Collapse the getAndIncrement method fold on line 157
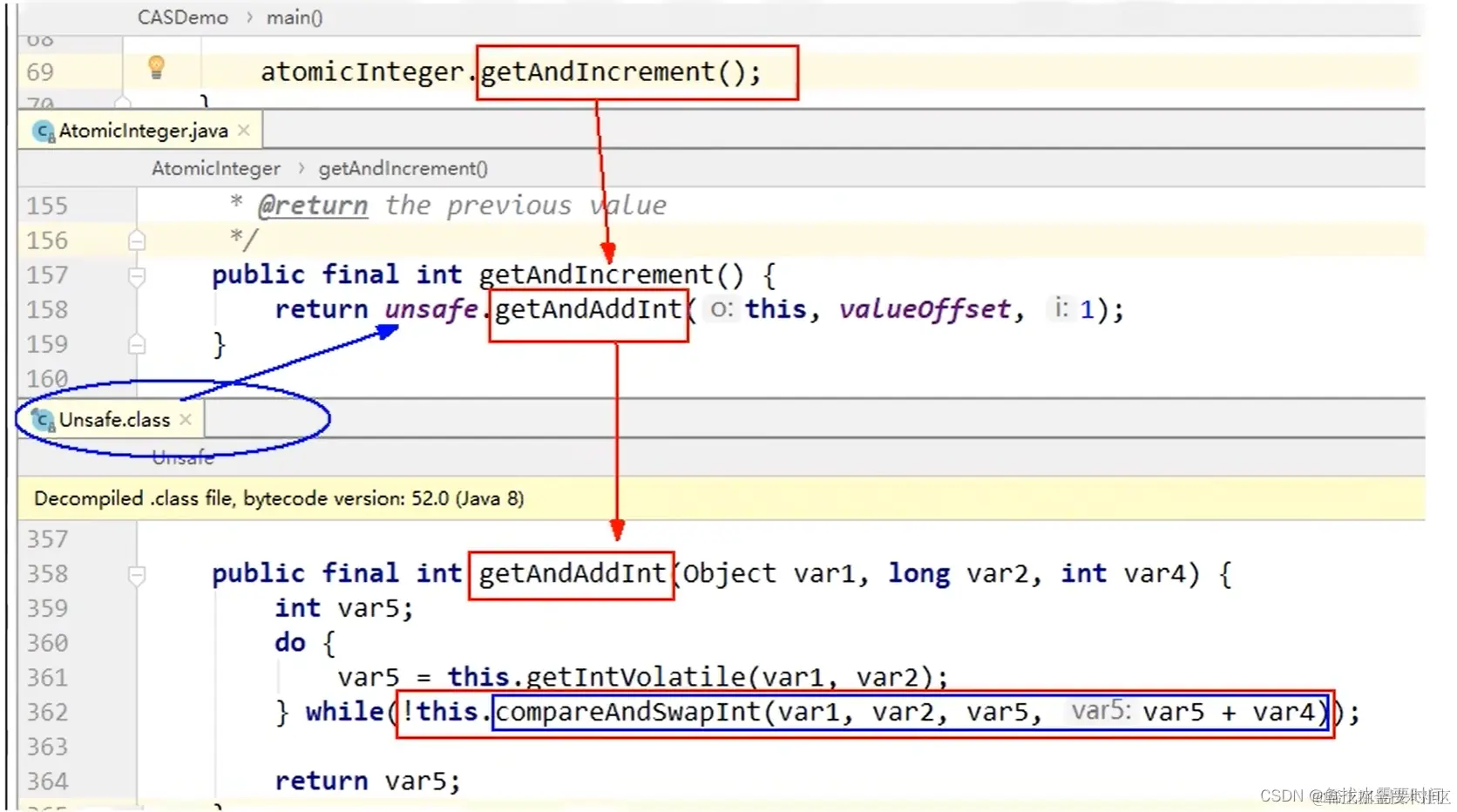This screenshot has width=1457, height=812. [x=137, y=276]
